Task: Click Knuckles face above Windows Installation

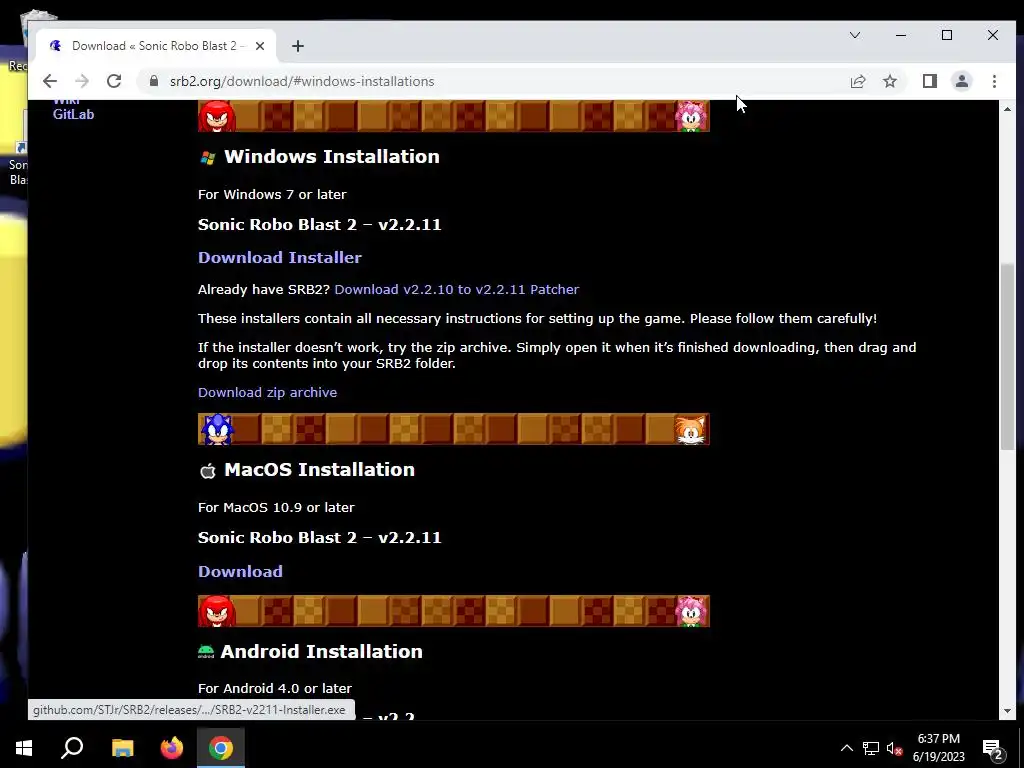Action: pos(216,116)
